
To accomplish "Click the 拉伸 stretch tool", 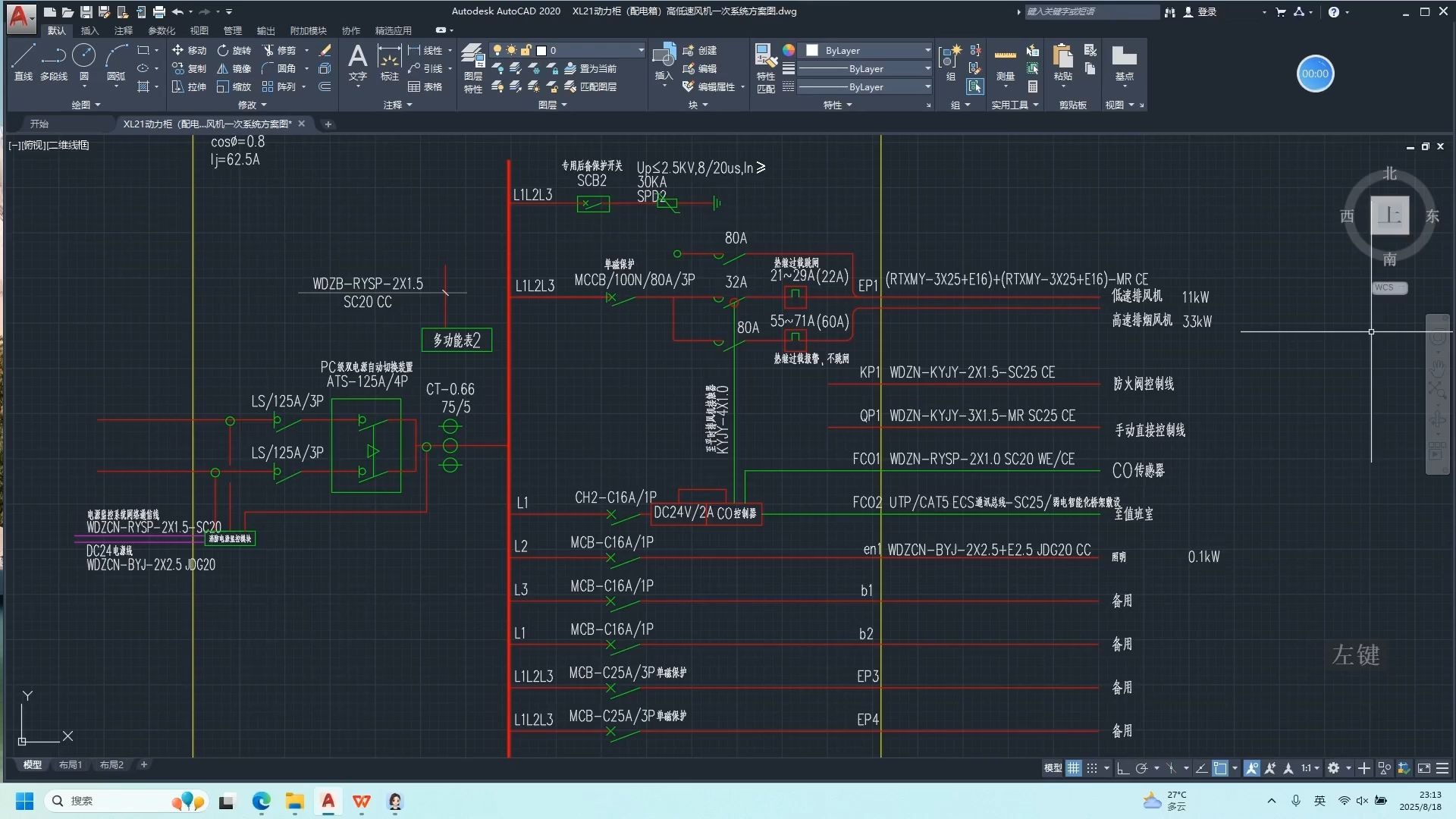I will pos(189,86).
